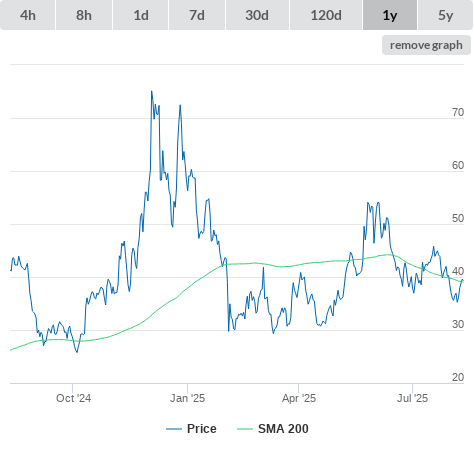The height and width of the screenshot is (455, 474).
Task: Switch chart to 120d range
Action: pos(326,15)
